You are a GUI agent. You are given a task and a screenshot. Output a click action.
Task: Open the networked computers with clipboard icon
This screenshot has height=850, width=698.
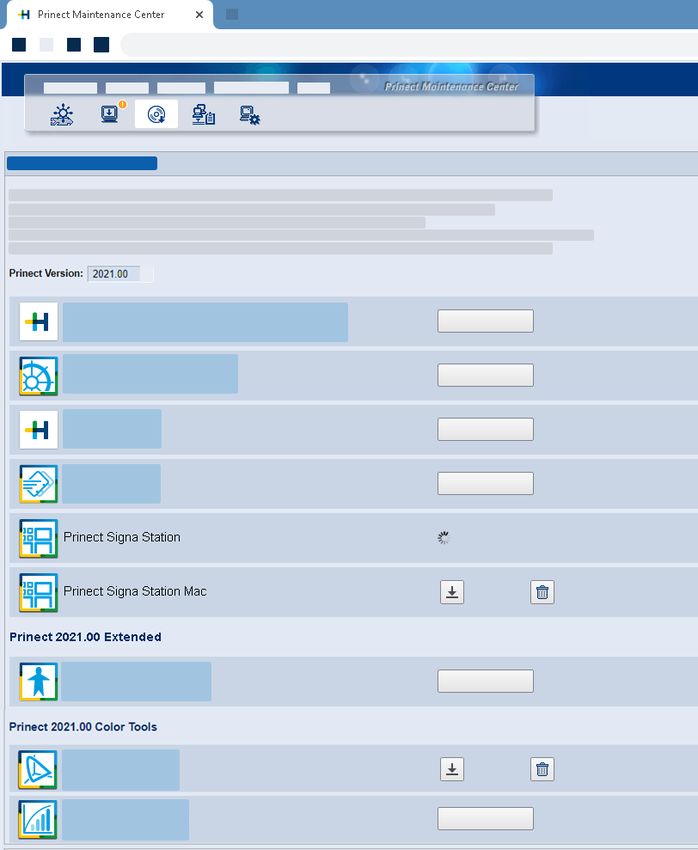204,114
